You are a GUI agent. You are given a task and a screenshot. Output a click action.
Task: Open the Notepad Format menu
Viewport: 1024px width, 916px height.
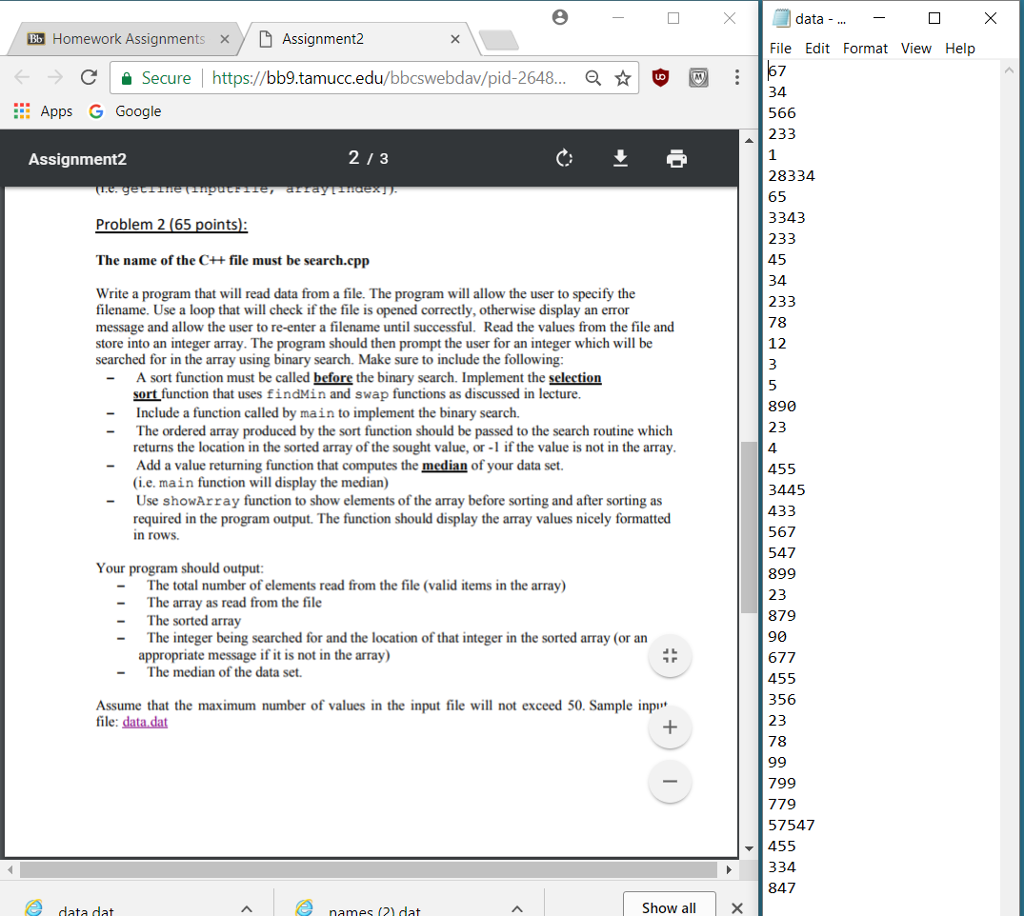click(865, 48)
